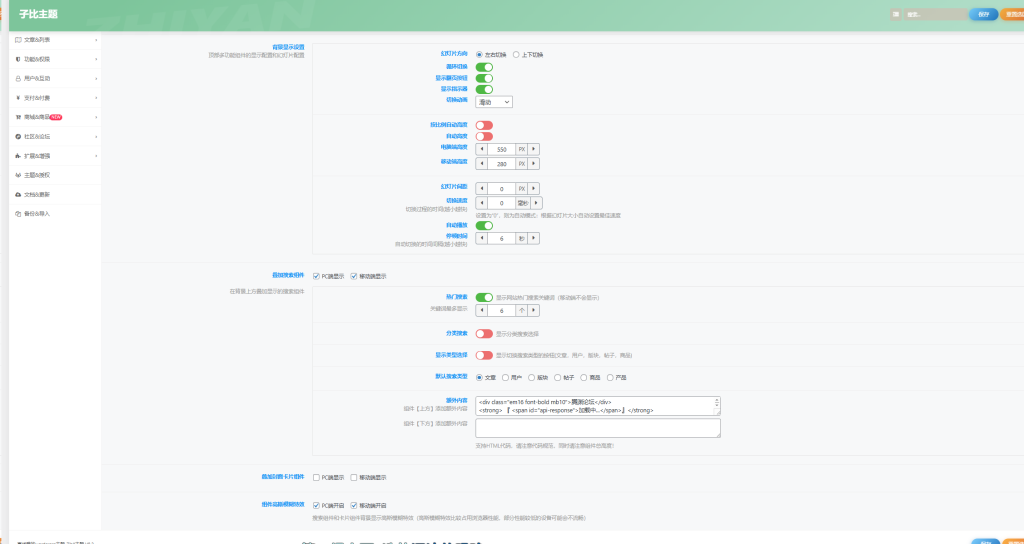Increase the 电脑端高度 value with right arrow
The width and height of the screenshot is (1024, 544).
534,148
